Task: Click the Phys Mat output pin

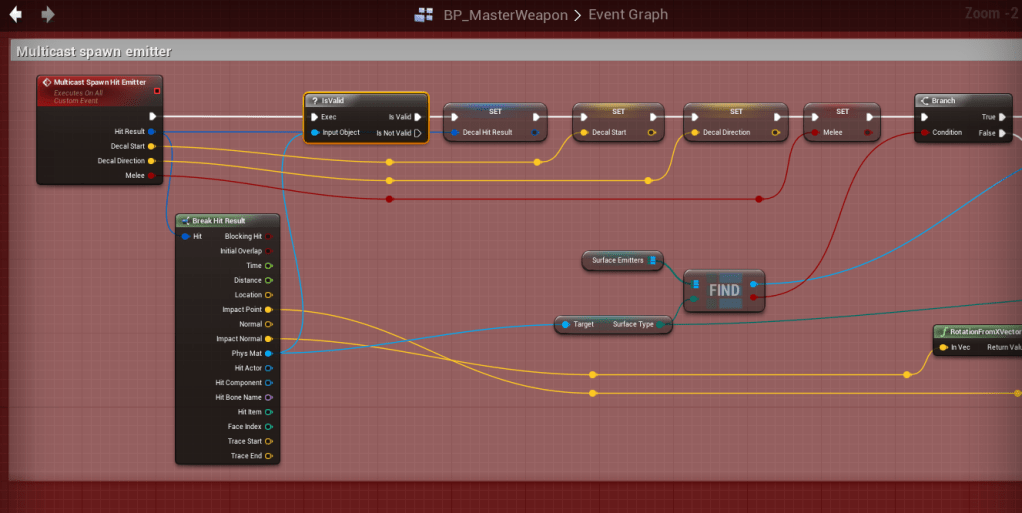Action: (x=268, y=353)
